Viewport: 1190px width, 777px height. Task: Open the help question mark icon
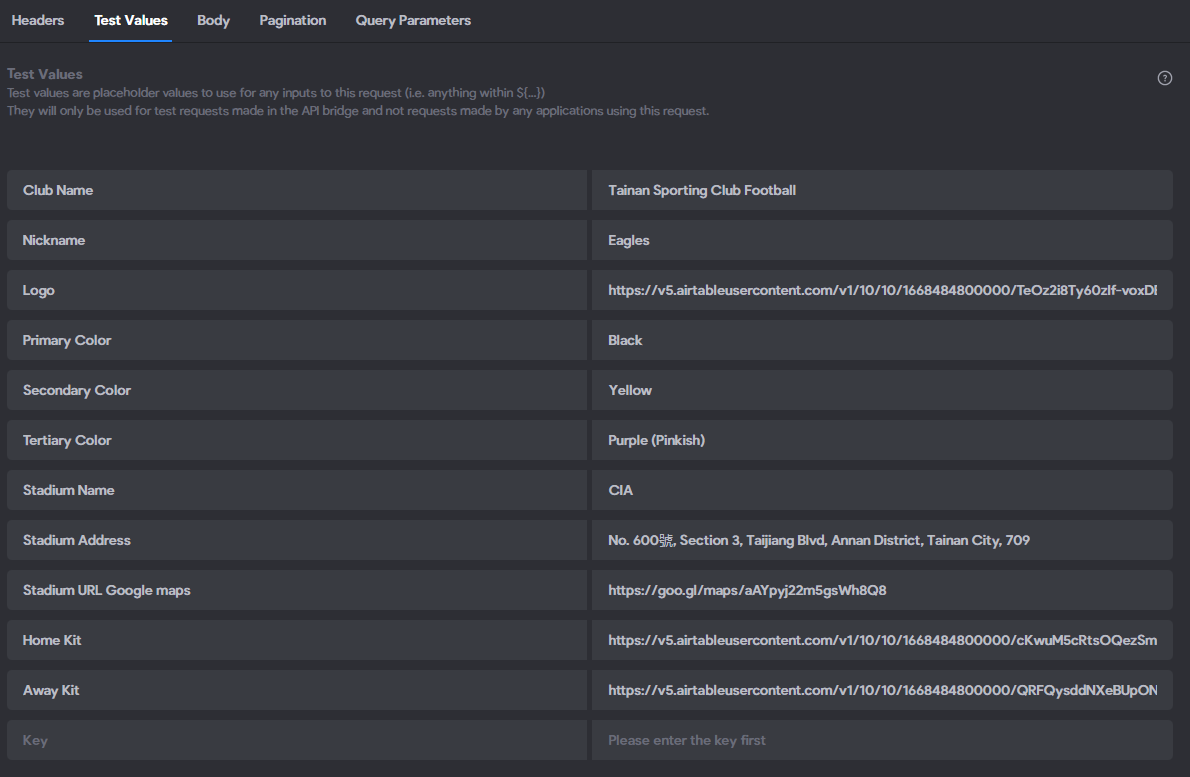(1164, 78)
